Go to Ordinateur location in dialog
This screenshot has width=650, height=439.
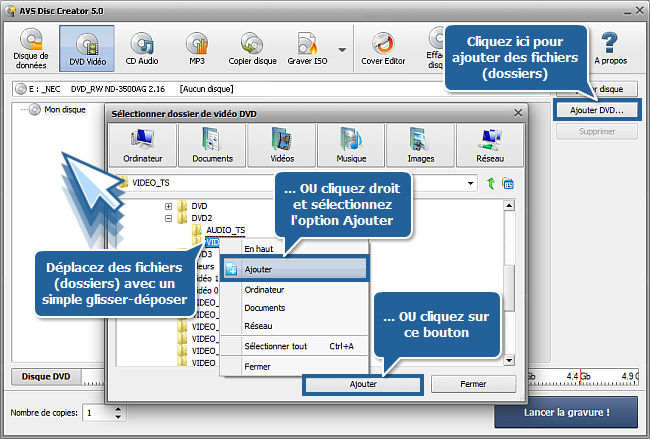click(x=143, y=145)
